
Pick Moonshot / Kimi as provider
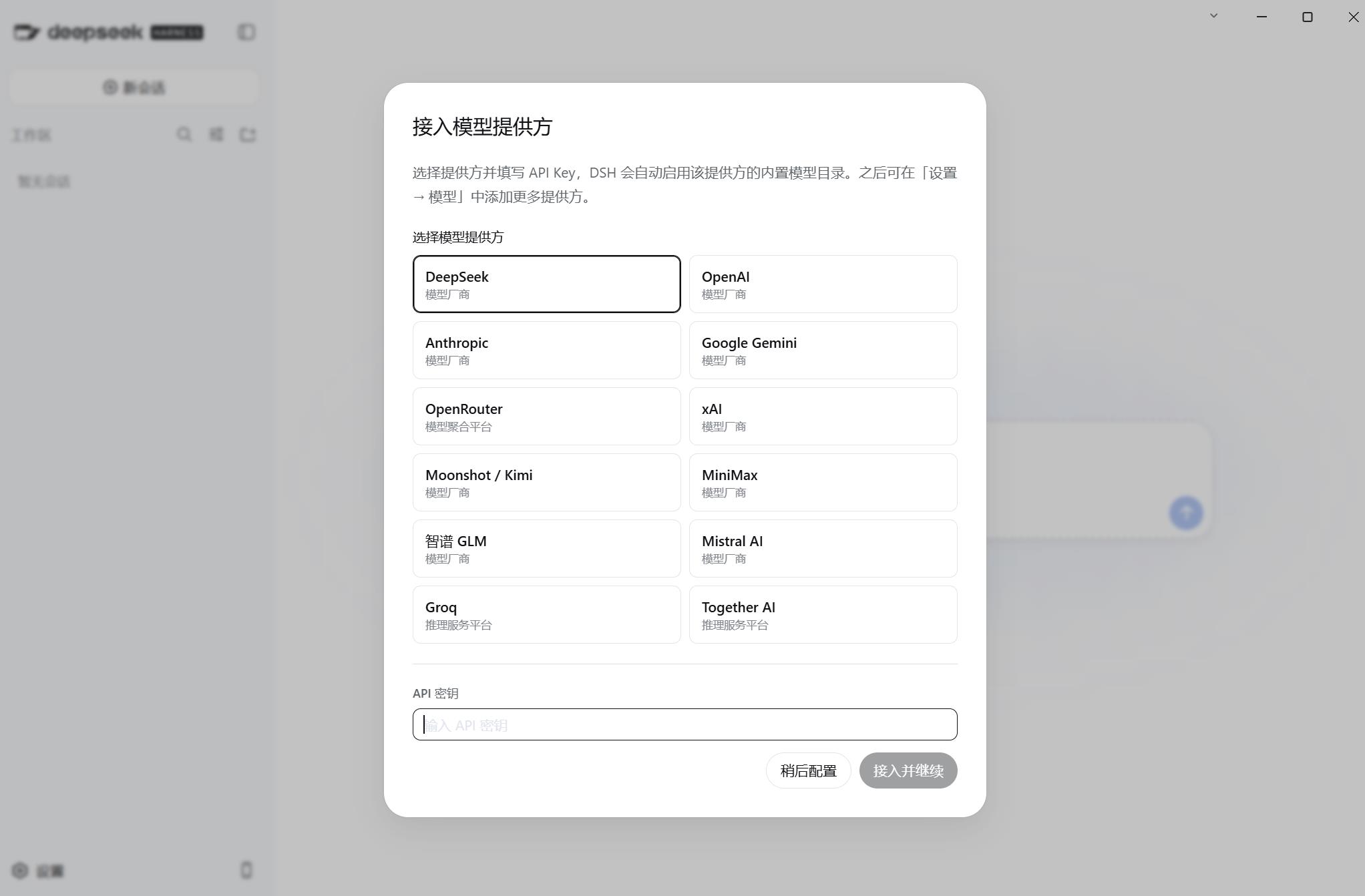[x=546, y=482]
